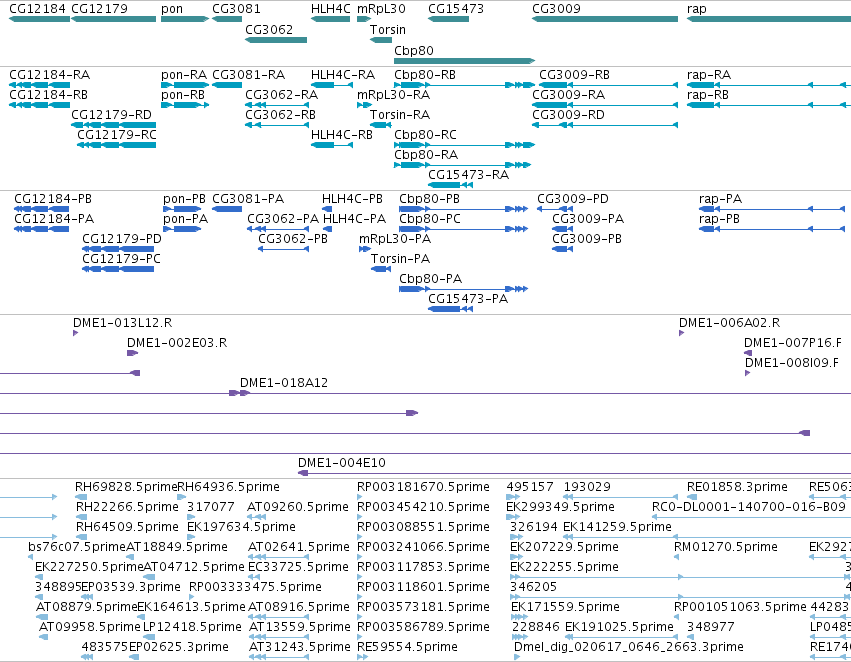Click protein HLH4C-PB
Screen dimensions: 851x662
(x=327, y=209)
